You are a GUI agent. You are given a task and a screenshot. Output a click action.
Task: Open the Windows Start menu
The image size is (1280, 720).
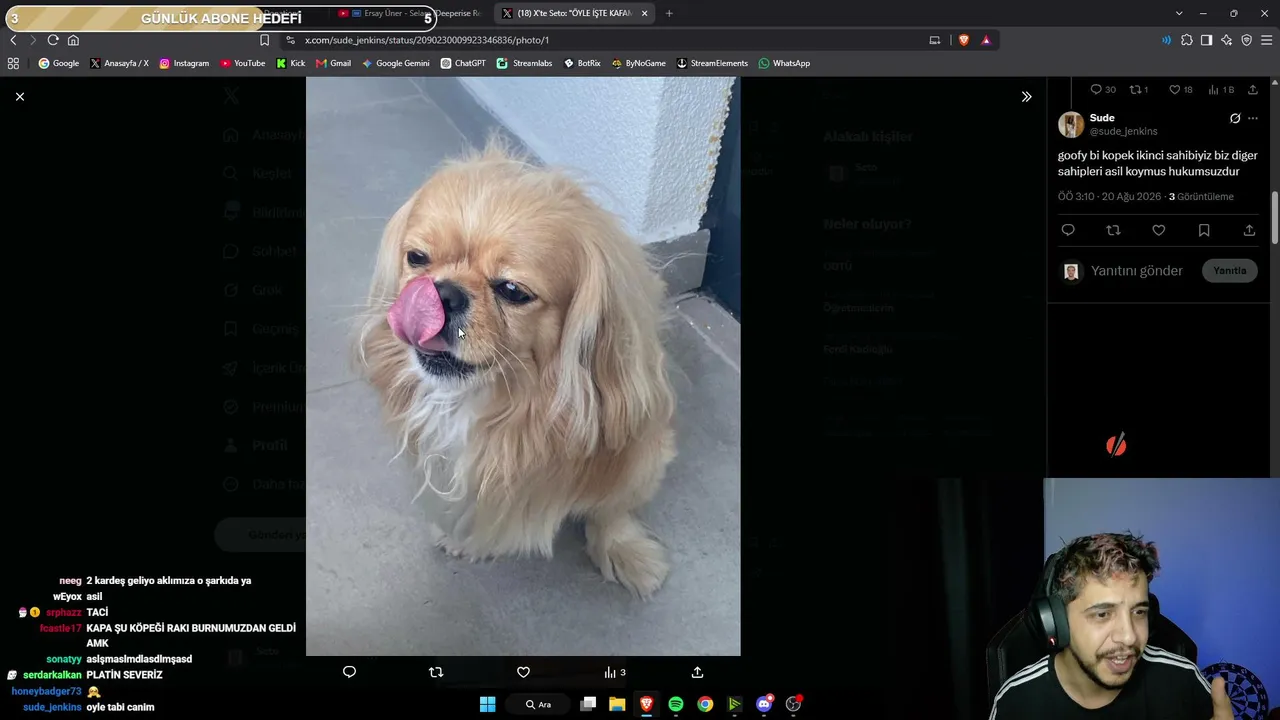[x=487, y=704]
